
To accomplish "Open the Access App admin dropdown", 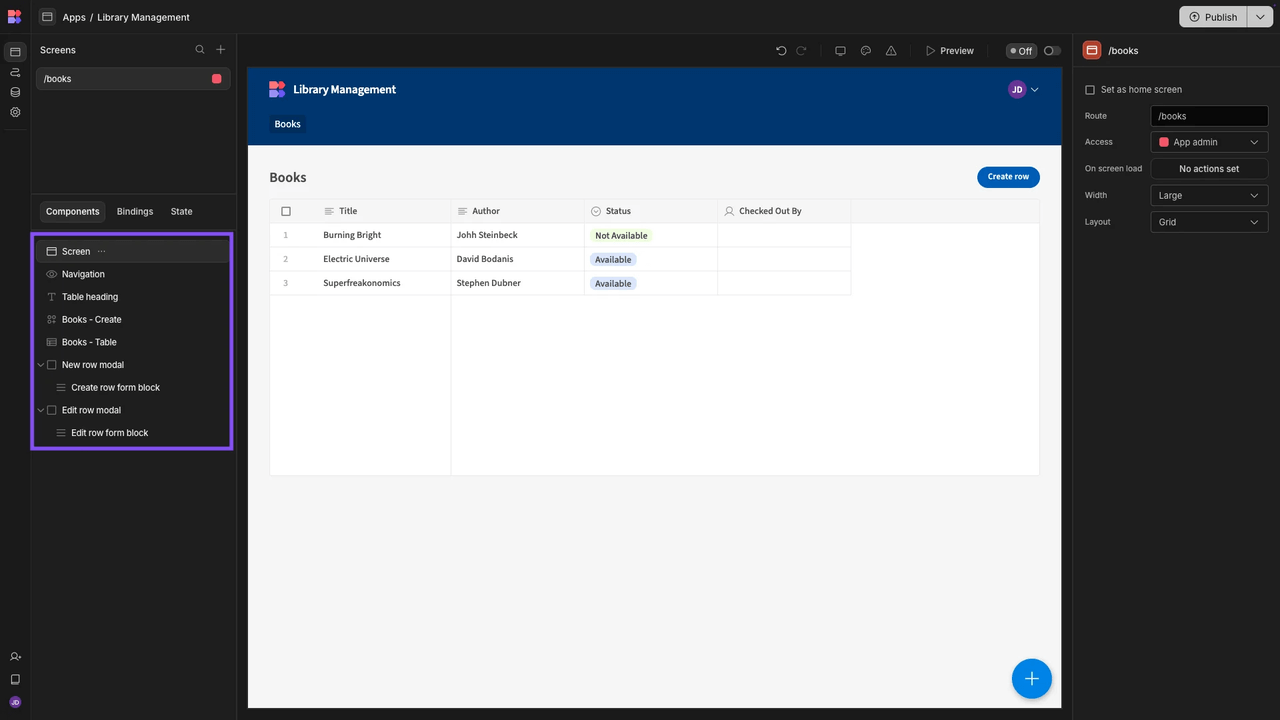I will [1209, 142].
